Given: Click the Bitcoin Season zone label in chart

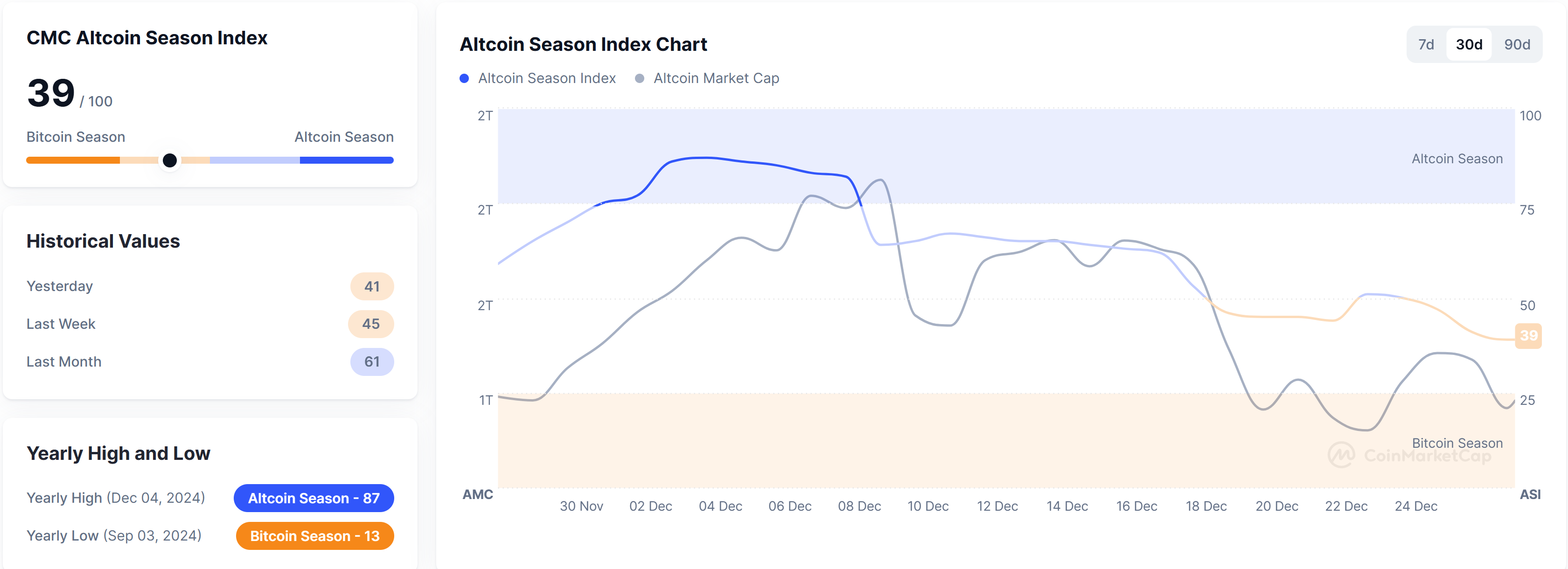Looking at the screenshot, I should (x=1456, y=443).
